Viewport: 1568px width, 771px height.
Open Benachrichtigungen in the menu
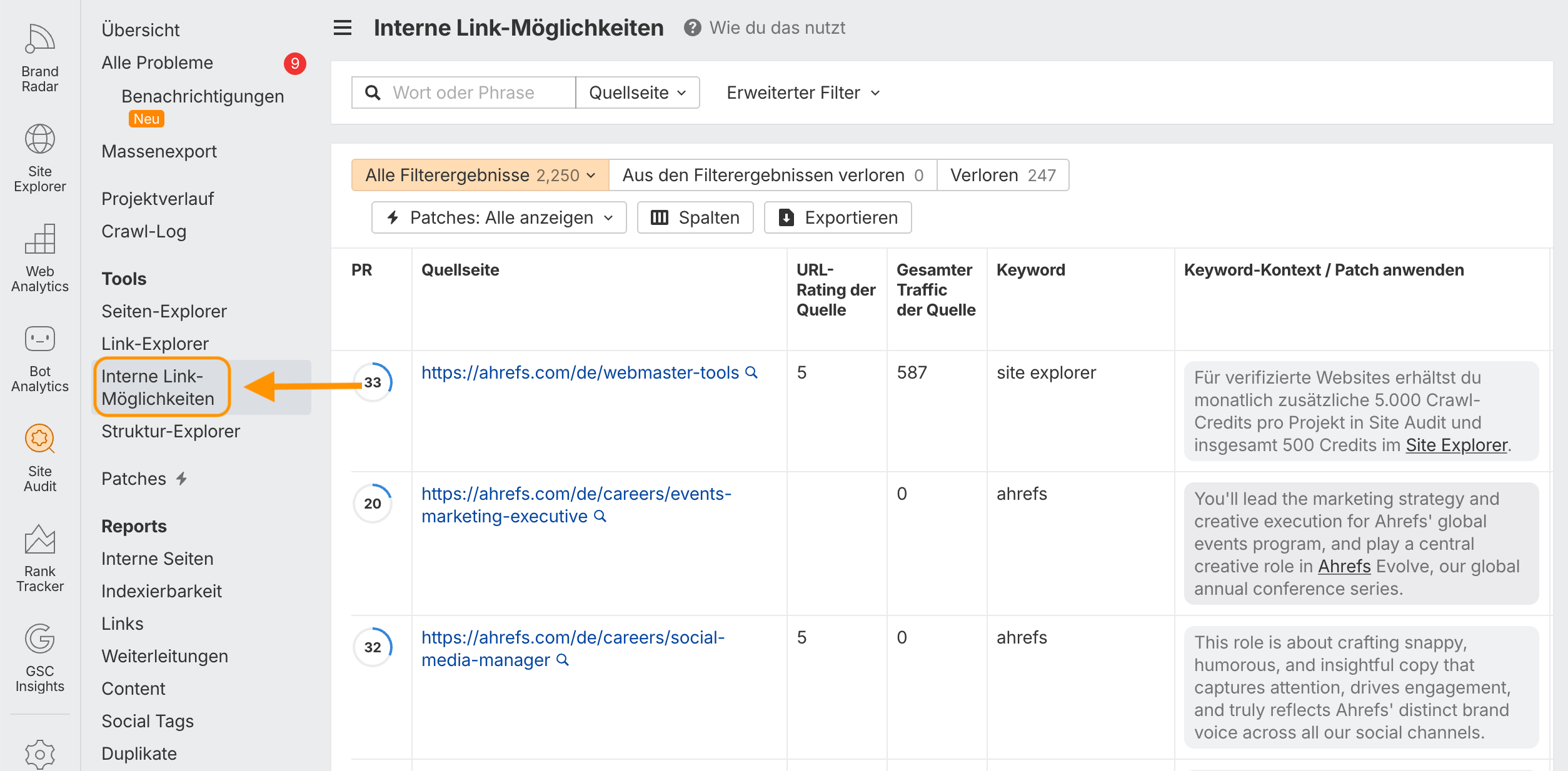203,96
